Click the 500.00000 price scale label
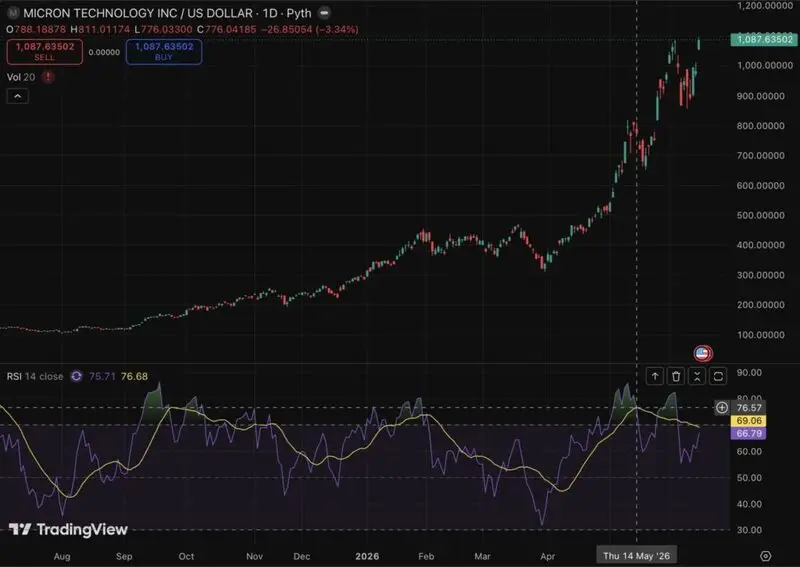Image resolution: width=800 pixels, height=567 pixels. click(761, 215)
